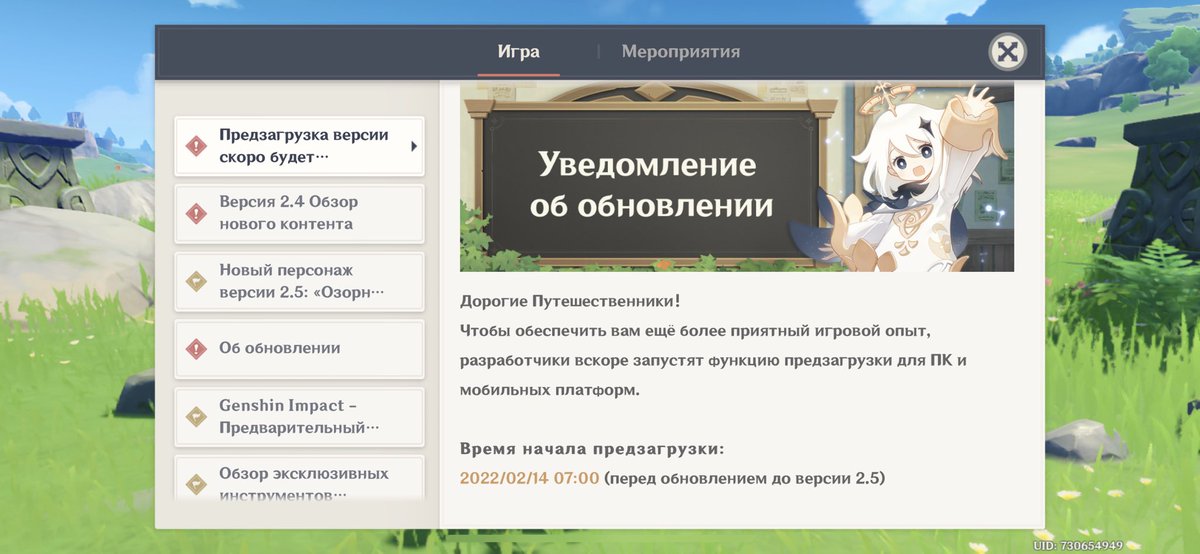Click the gold diamond icon beside Genshin Impact

(197, 417)
